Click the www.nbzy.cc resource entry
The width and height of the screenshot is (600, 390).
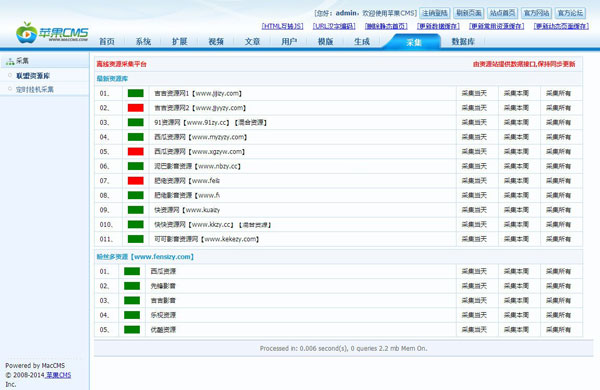[x=197, y=166]
